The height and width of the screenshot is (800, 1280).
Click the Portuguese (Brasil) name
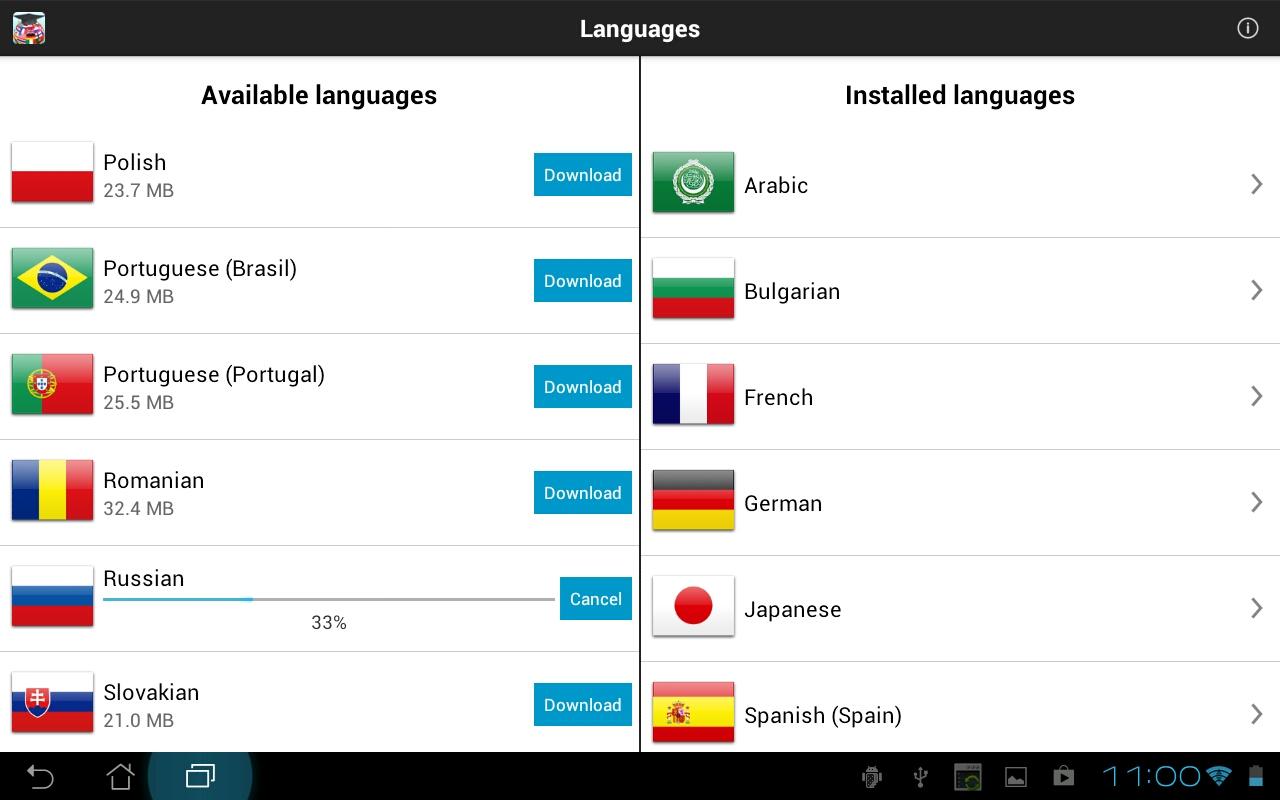pyautogui.click(x=200, y=269)
